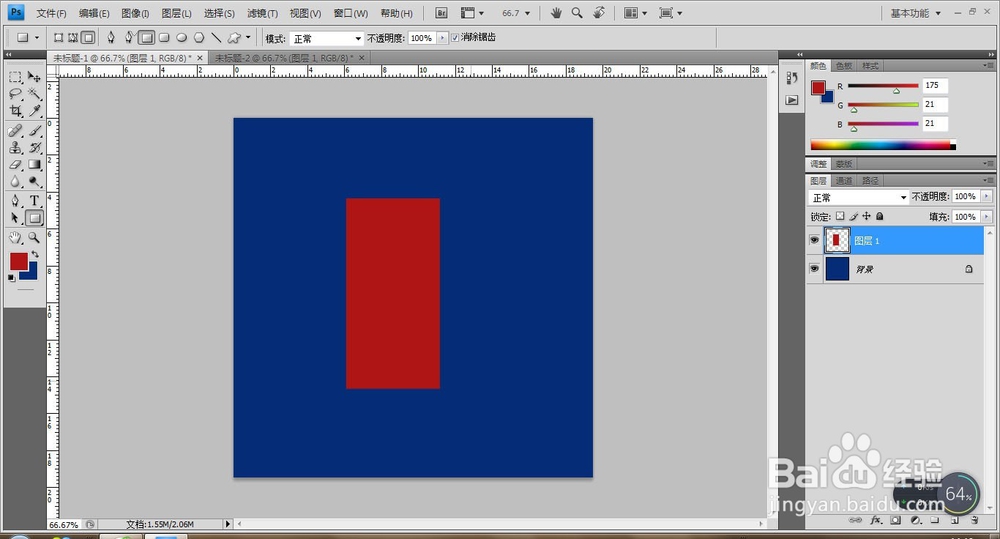Enable Shape Layers mode in options bar
Screen dimensions: 1000x539
pyautogui.click(x=58, y=38)
